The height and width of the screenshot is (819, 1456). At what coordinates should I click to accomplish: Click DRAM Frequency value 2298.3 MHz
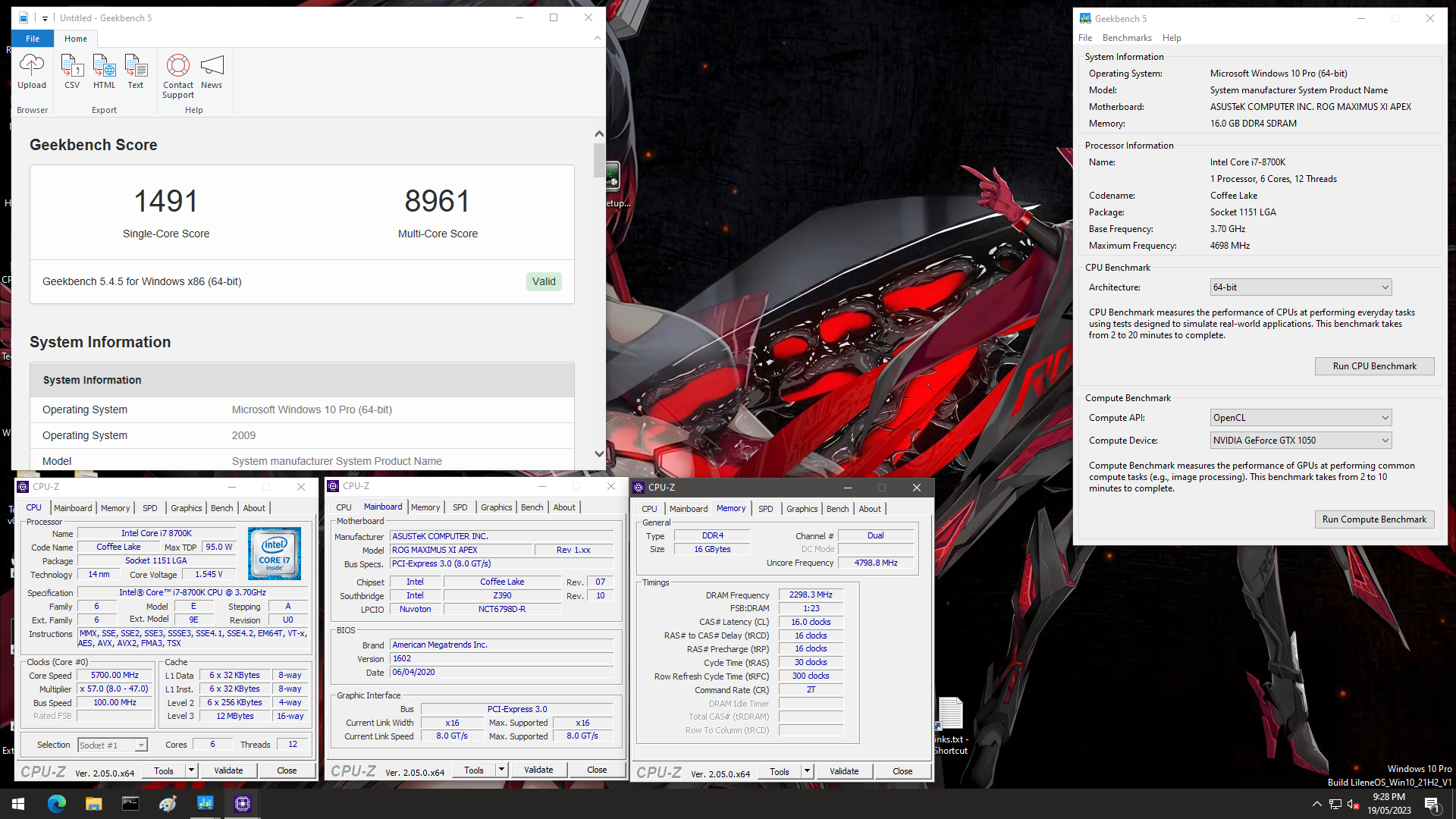pos(811,595)
